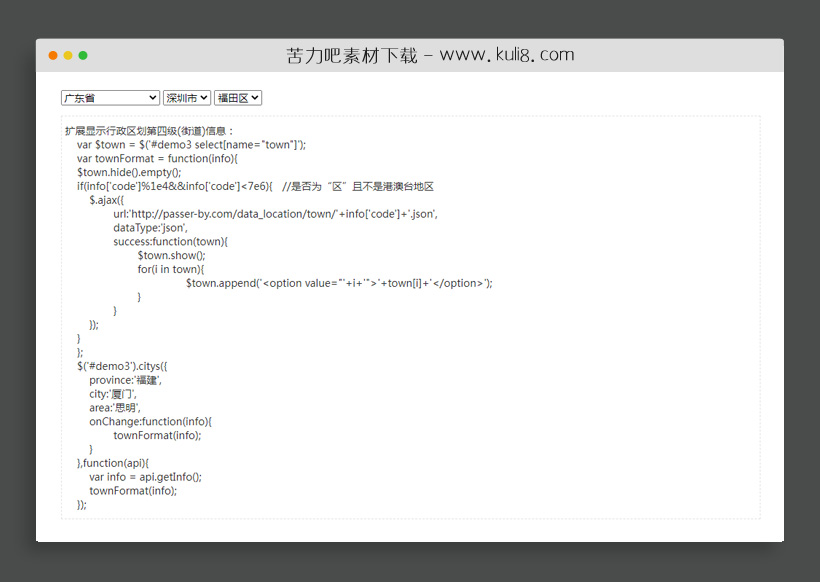Click the green dot in title bar

point(83,55)
